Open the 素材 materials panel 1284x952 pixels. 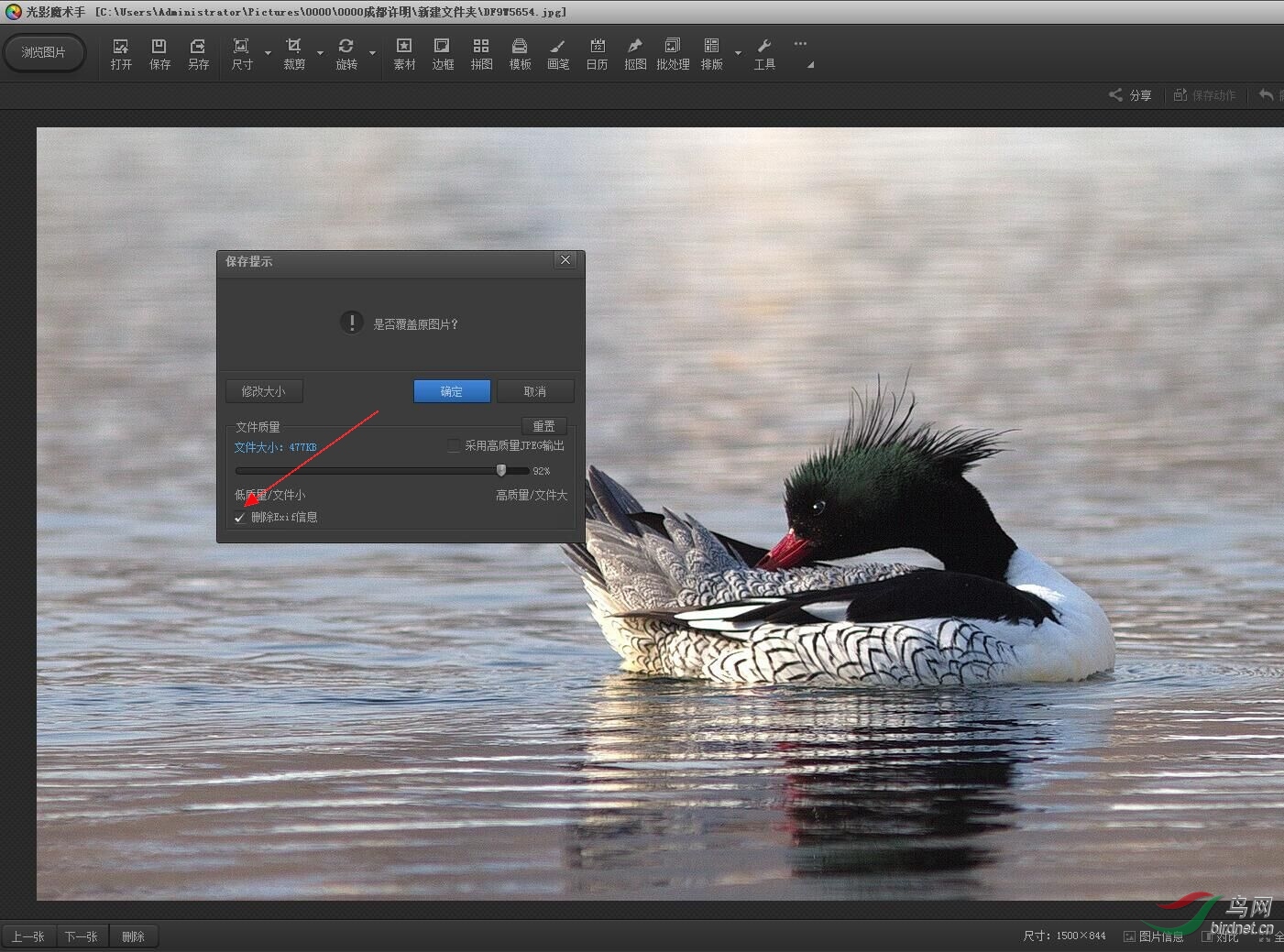coord(404,53)
